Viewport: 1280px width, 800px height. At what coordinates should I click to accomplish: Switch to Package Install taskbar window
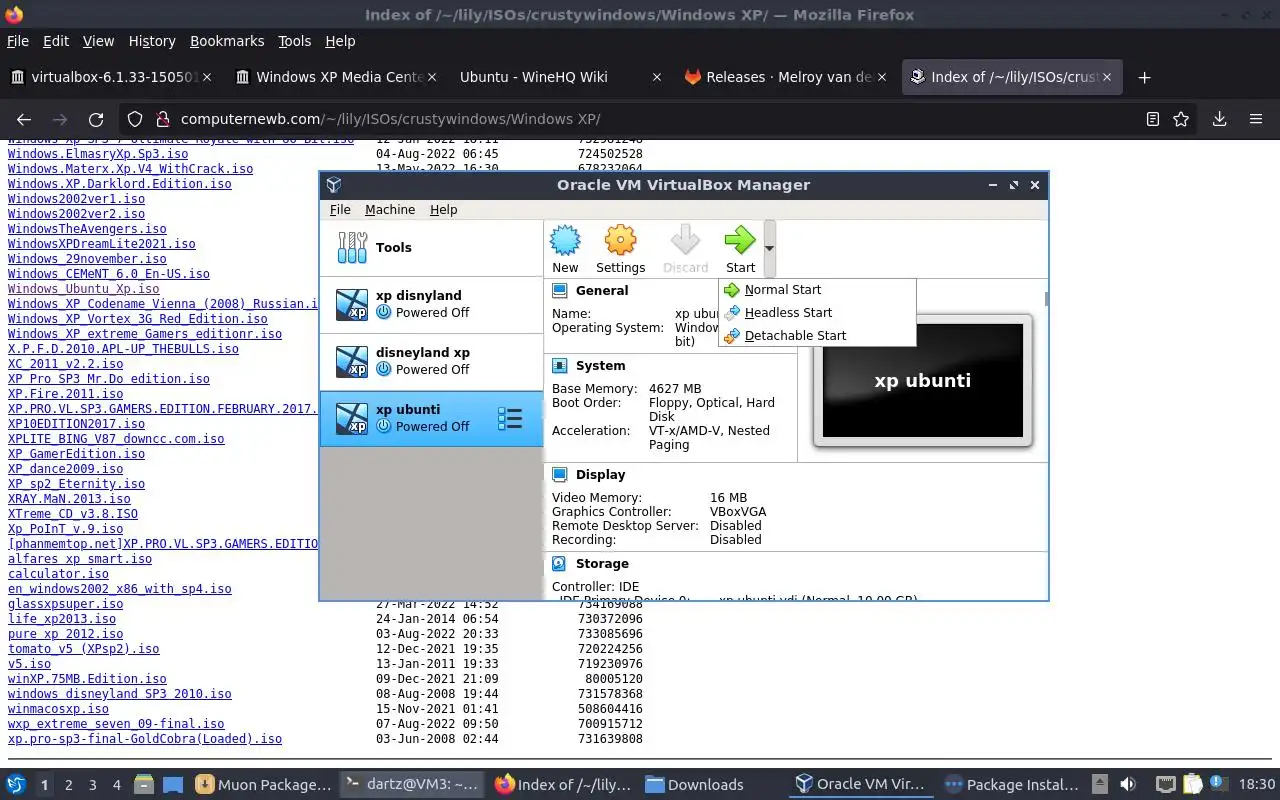[x=1009, y=785]
